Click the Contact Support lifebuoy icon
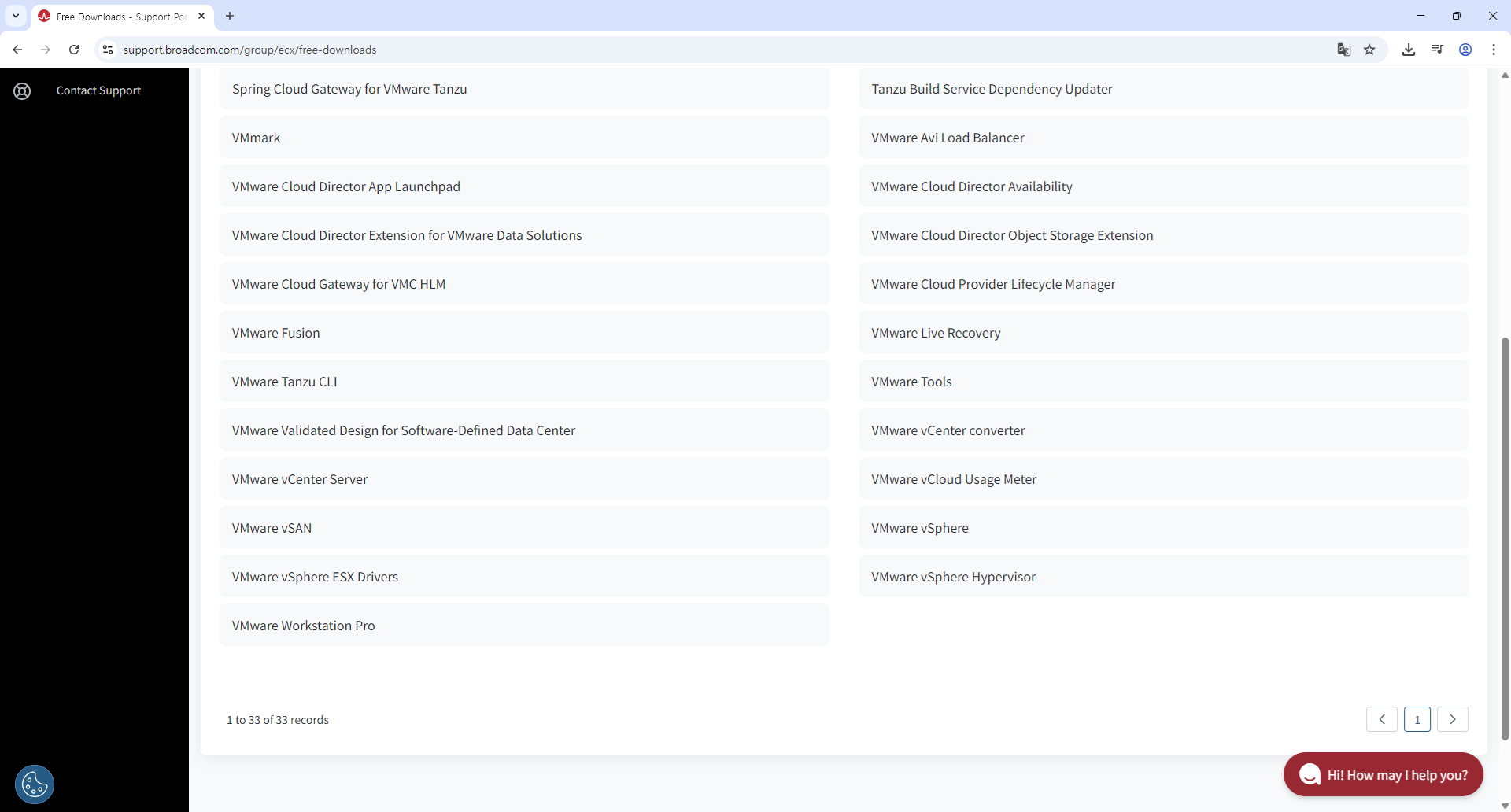This screenshot has width=1511, height=812. coord(22,90)
